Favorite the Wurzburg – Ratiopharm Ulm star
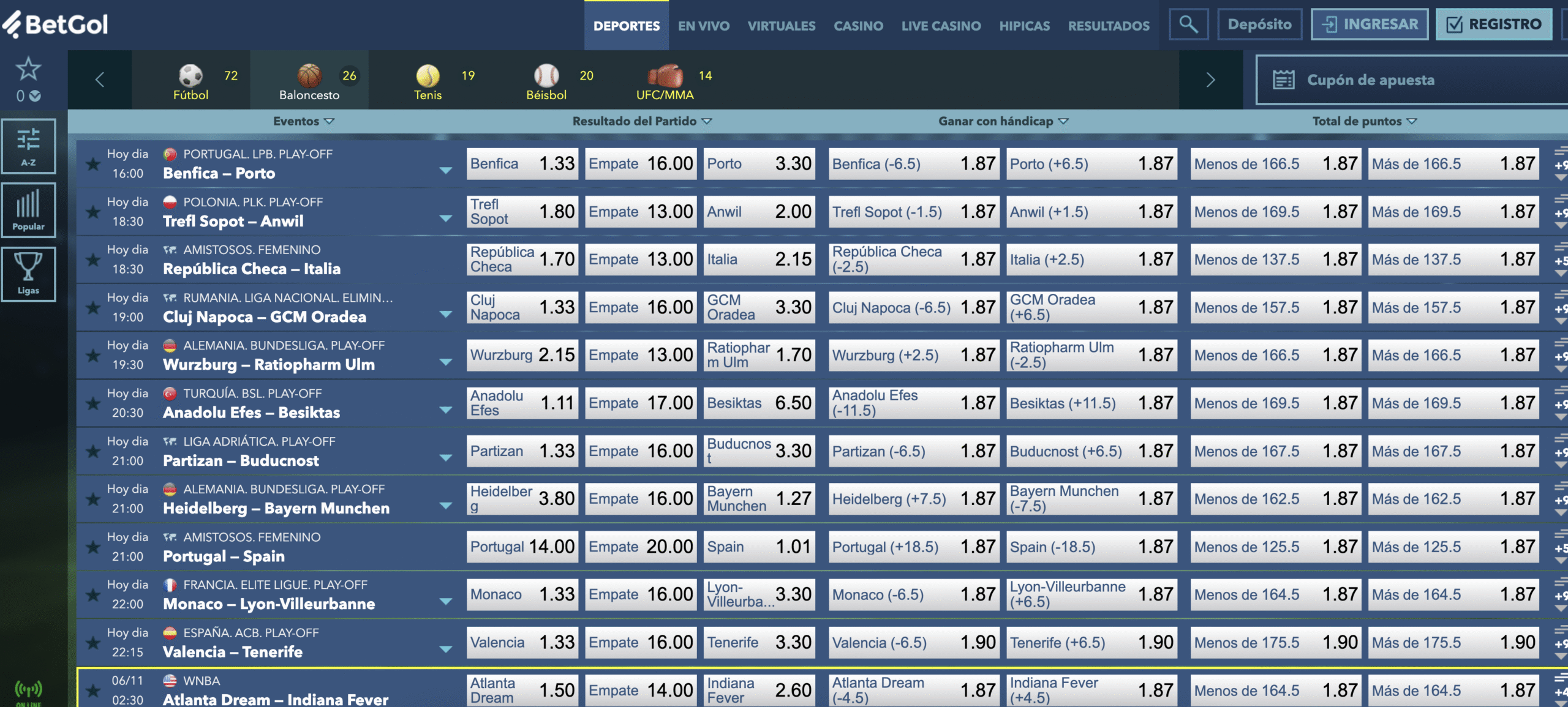The image size is (1568, 707). click(93, 355)
